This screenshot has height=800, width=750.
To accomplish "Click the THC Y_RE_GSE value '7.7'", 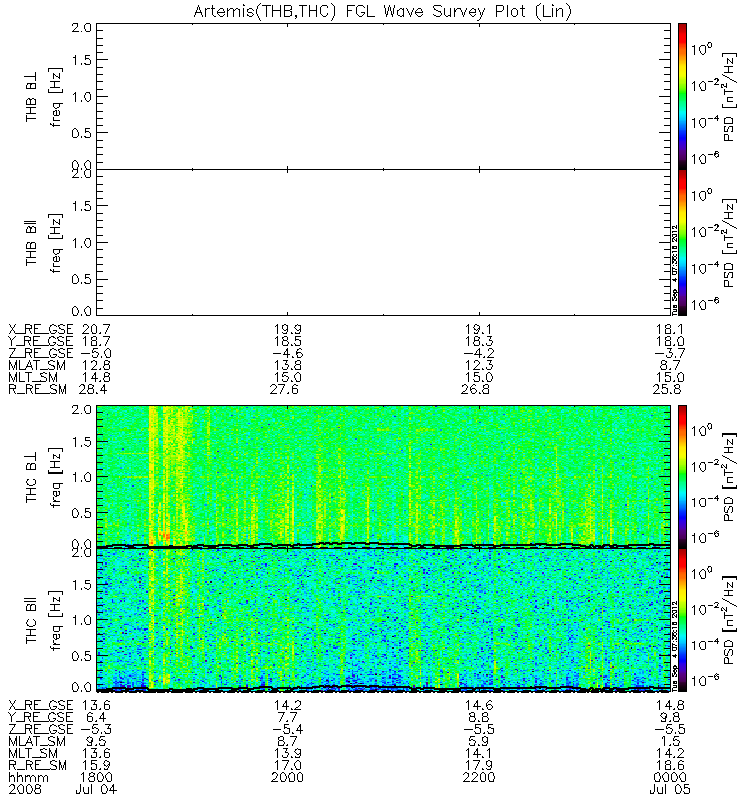I will pos(287,717).
